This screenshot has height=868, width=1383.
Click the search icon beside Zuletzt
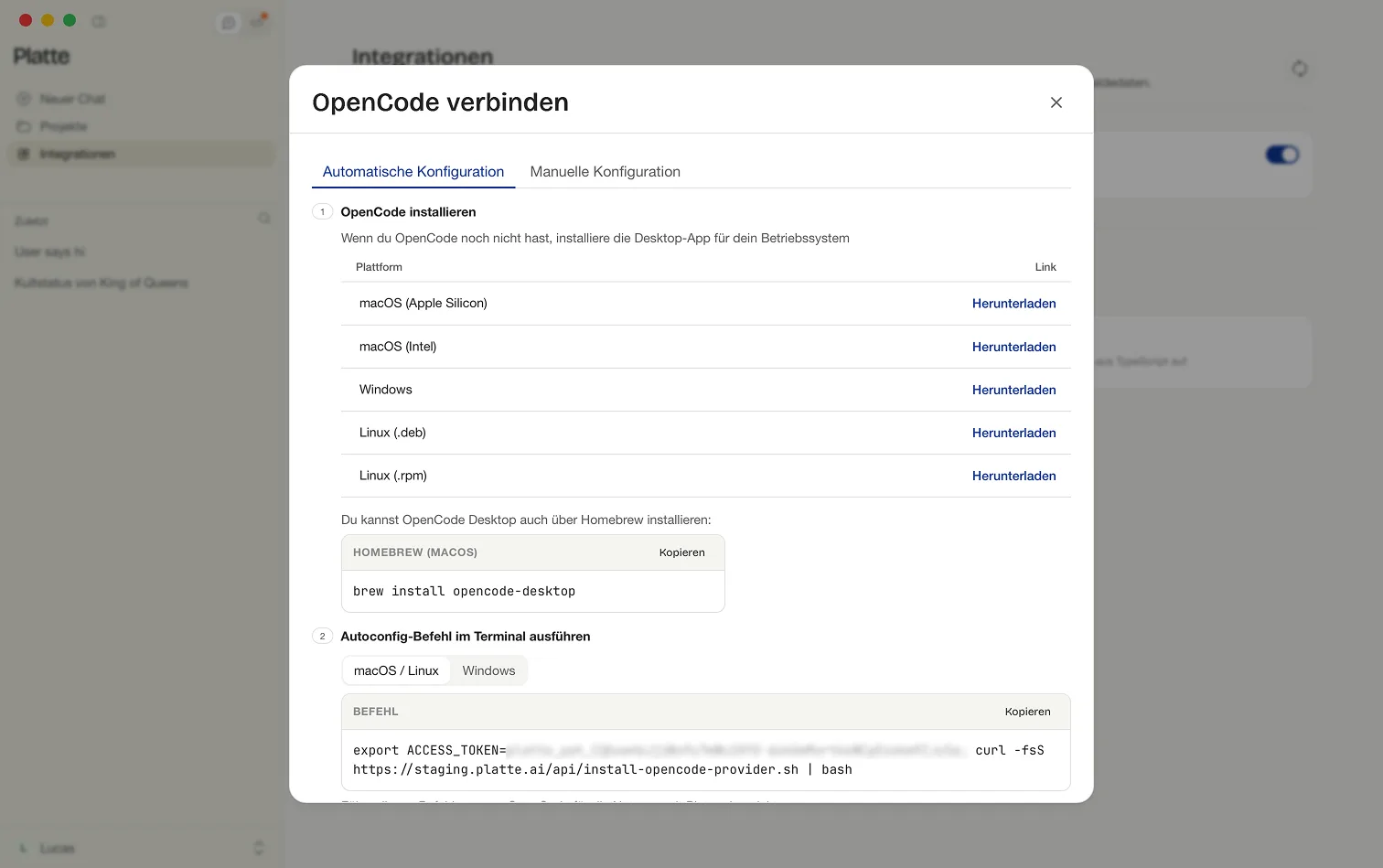[264, 218]
